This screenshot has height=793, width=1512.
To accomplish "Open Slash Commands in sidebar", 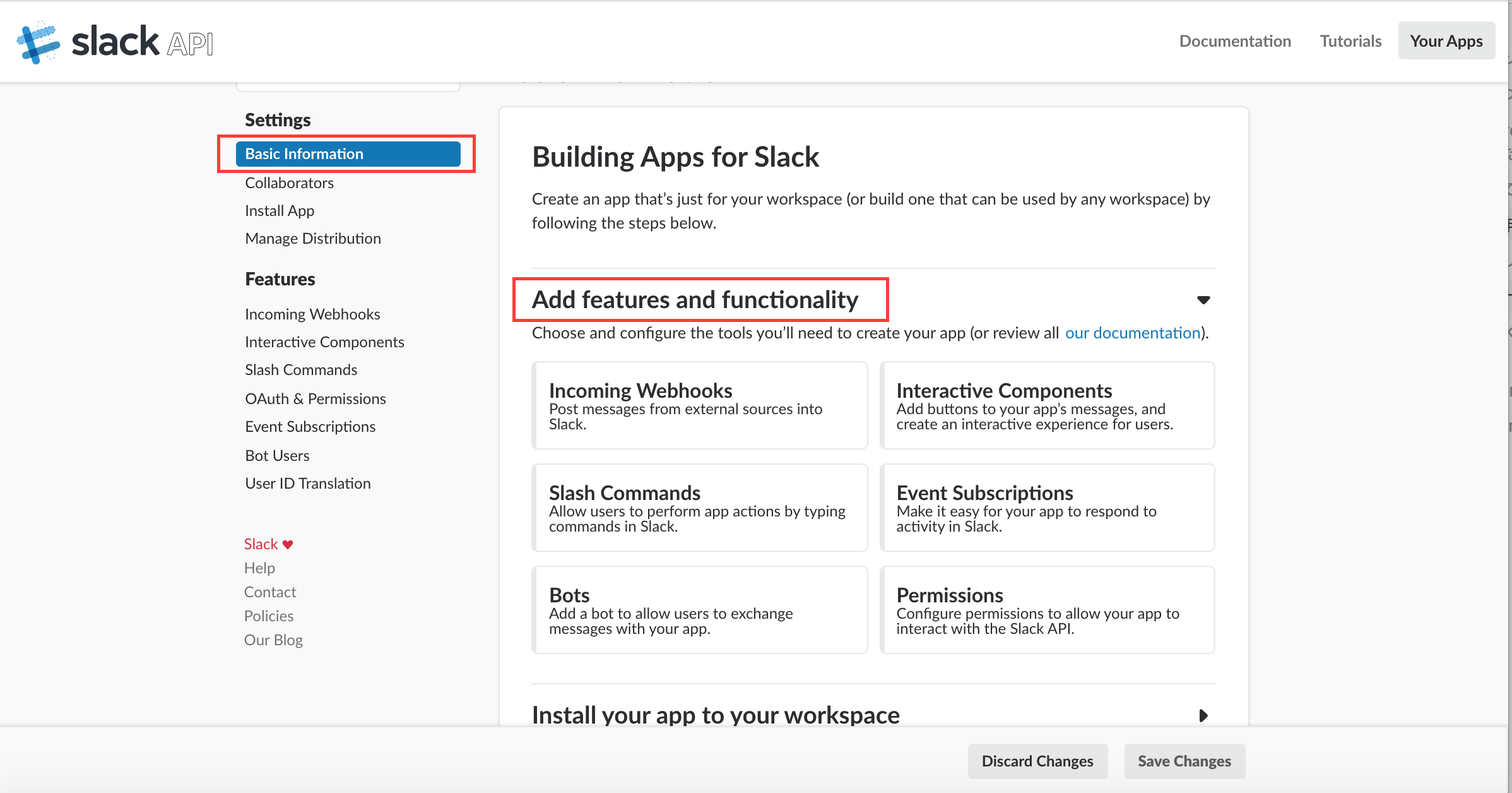I will (301, 369).
